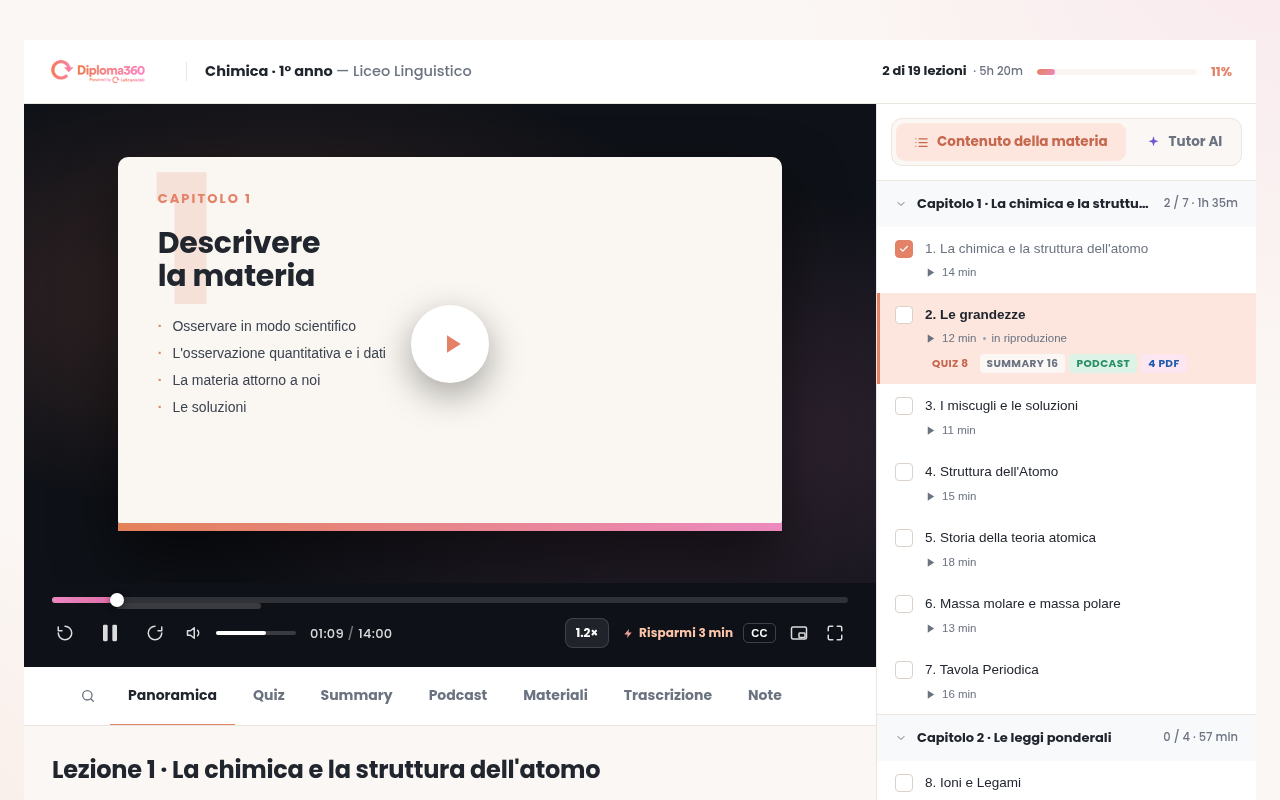Open lesson 7. Tavola Periodica
The width and height of the screenshot is (1280, 800).
pyautogui.click(x=982, y=670)
